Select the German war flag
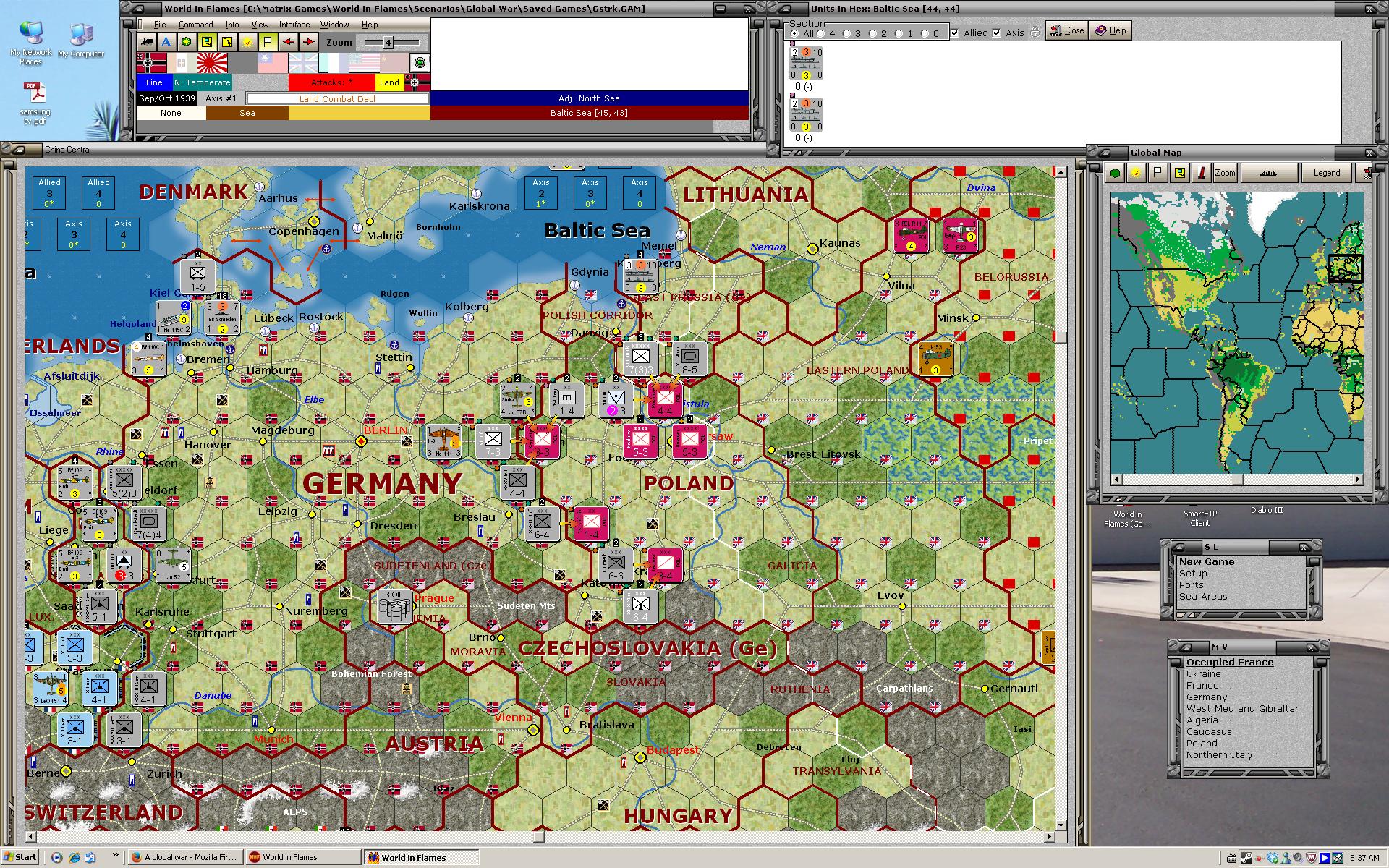This screenshot has height=868, width=1389. tap(152, 63)
